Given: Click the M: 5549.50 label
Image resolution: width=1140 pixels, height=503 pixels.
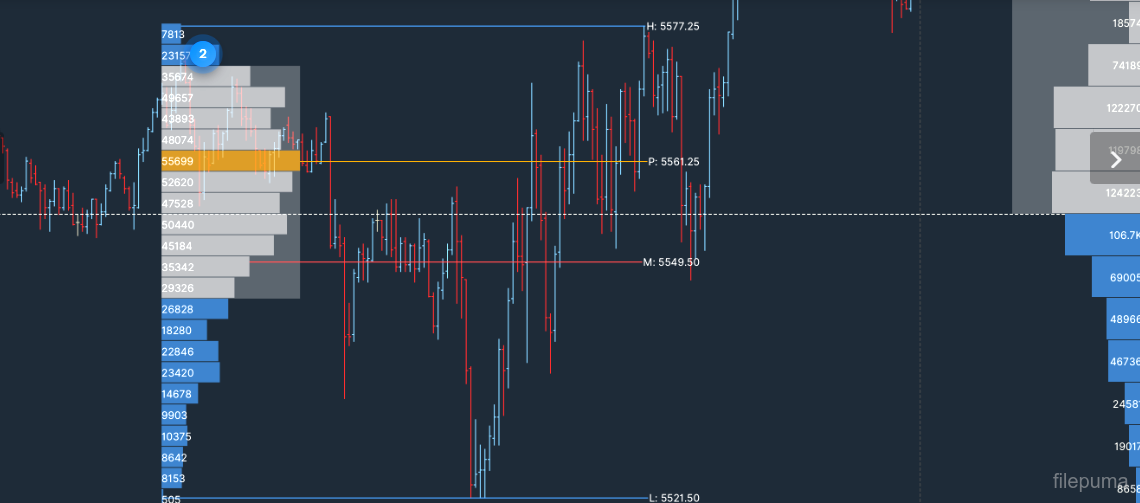Looking at the screenshot, I should click(x=671, y=262).
